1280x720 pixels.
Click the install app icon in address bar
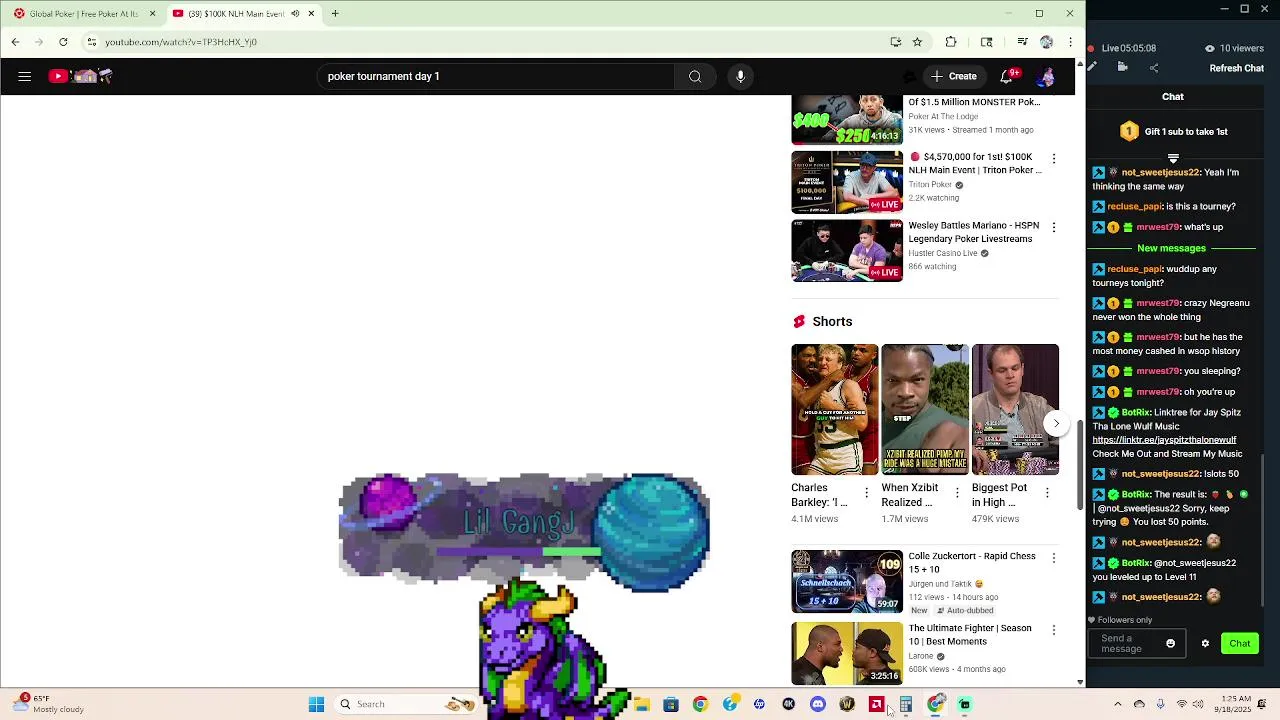click(896, 42)
